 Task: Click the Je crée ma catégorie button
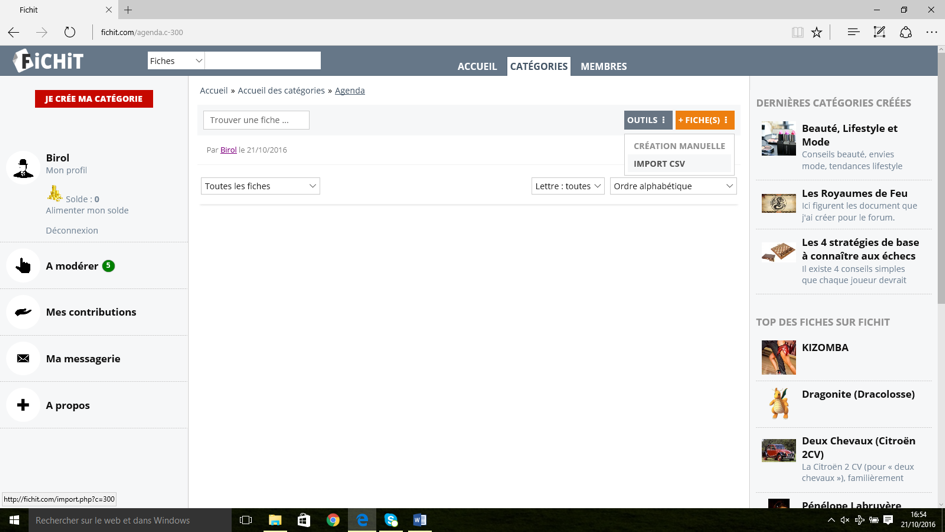(94, 99)
